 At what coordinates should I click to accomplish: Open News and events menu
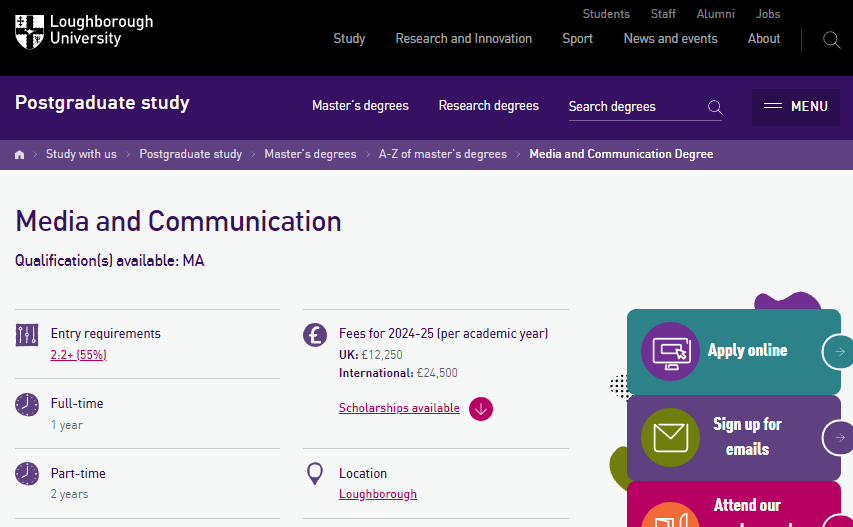tap(670, 39)
